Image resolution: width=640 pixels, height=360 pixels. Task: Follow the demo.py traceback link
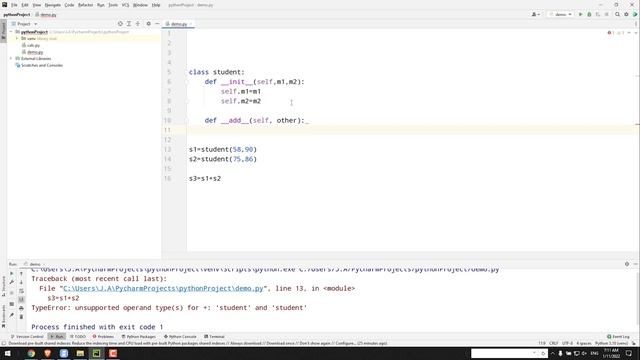(x=163, y=288)
